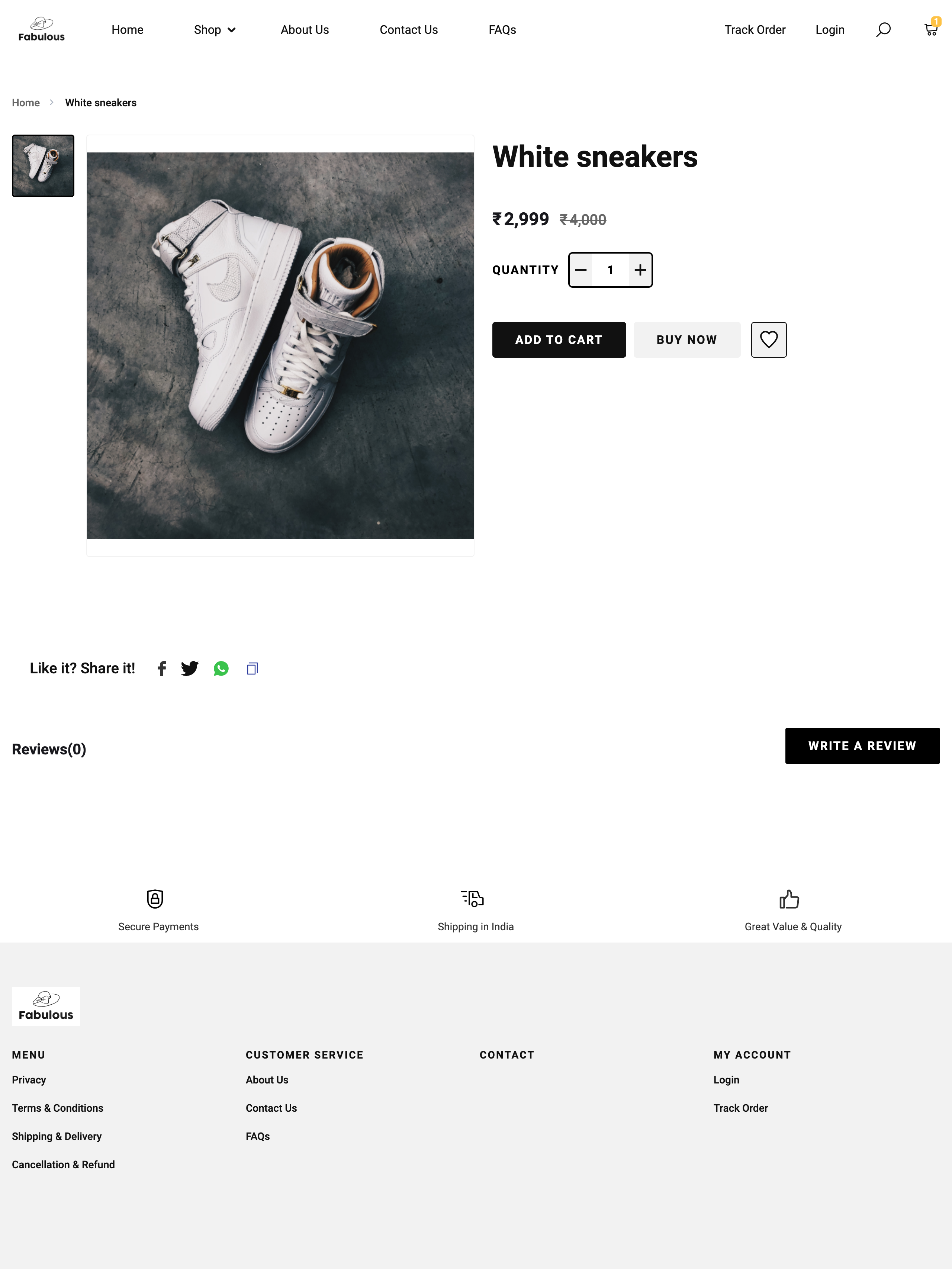Screen dimensions: 952x1269
Task: Open About Us in navigation bar
Action: [305, 30]
